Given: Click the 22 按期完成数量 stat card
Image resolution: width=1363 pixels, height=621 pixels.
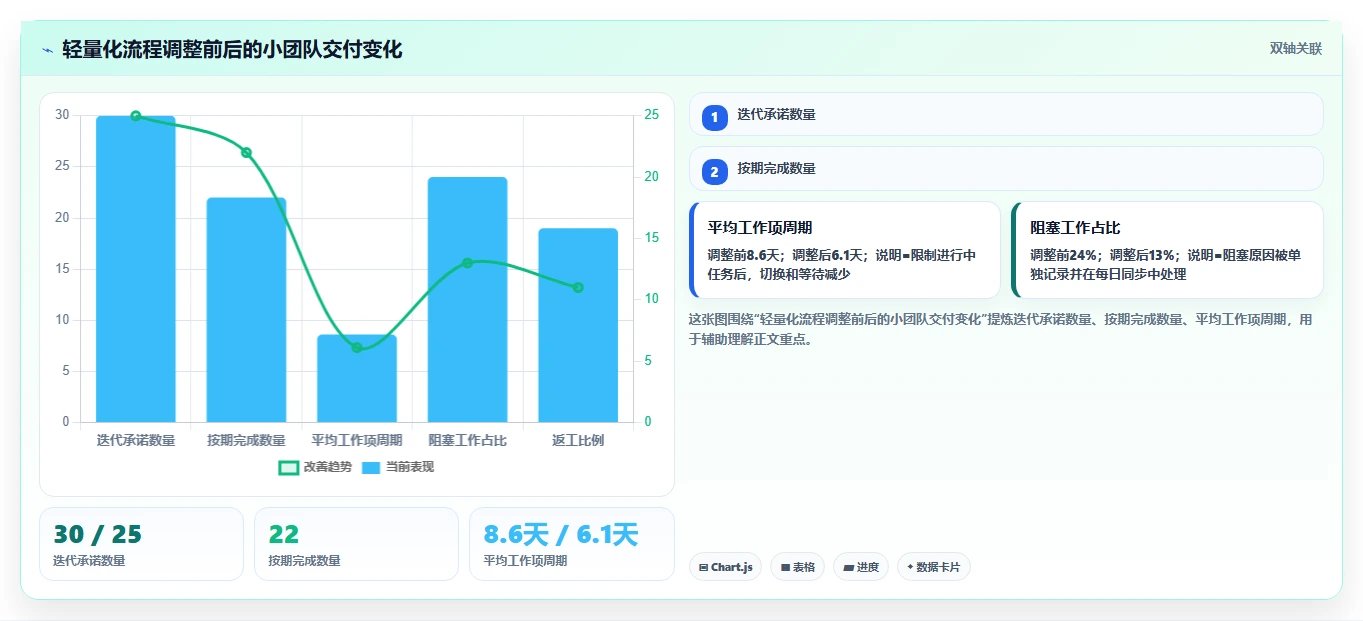Looking at the screenshot, I should (x=356, y=544).
